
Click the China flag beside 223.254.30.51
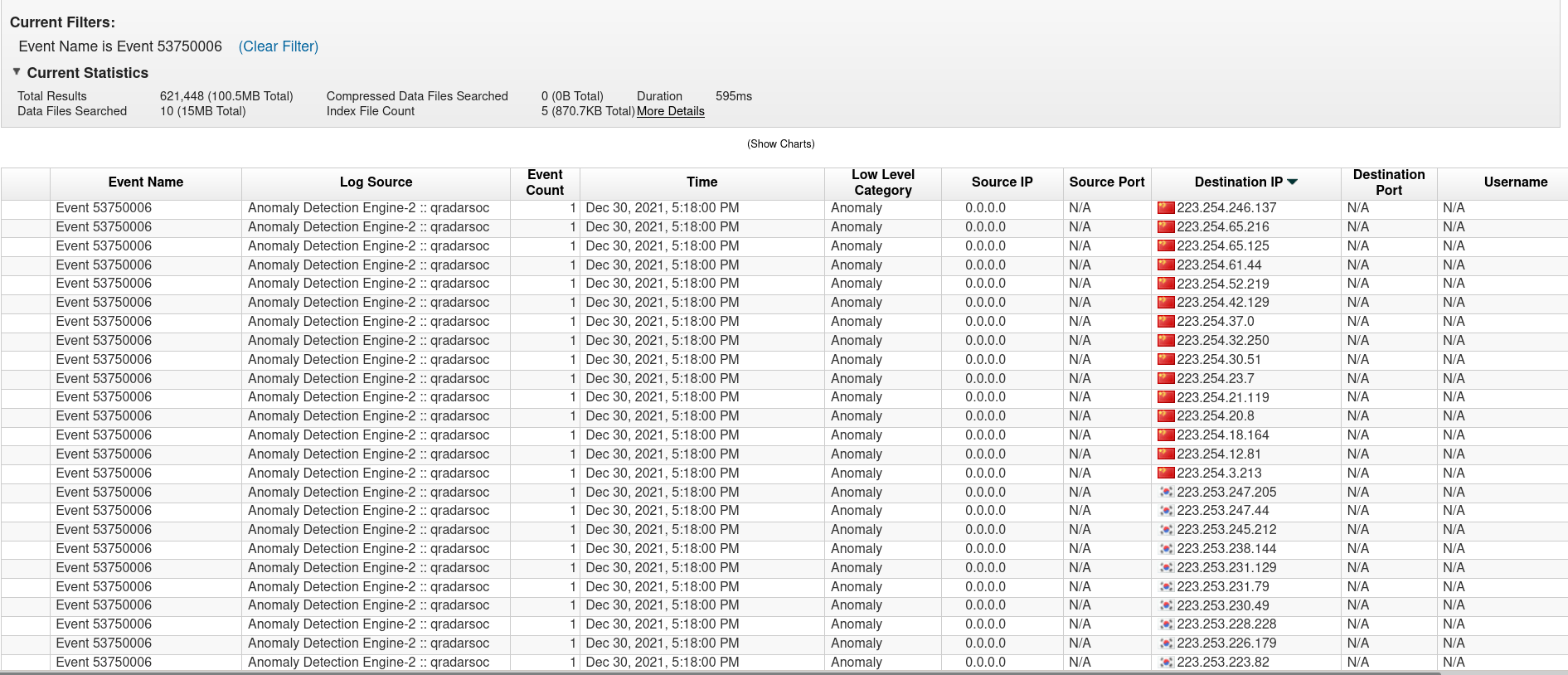coord(1166,360)
